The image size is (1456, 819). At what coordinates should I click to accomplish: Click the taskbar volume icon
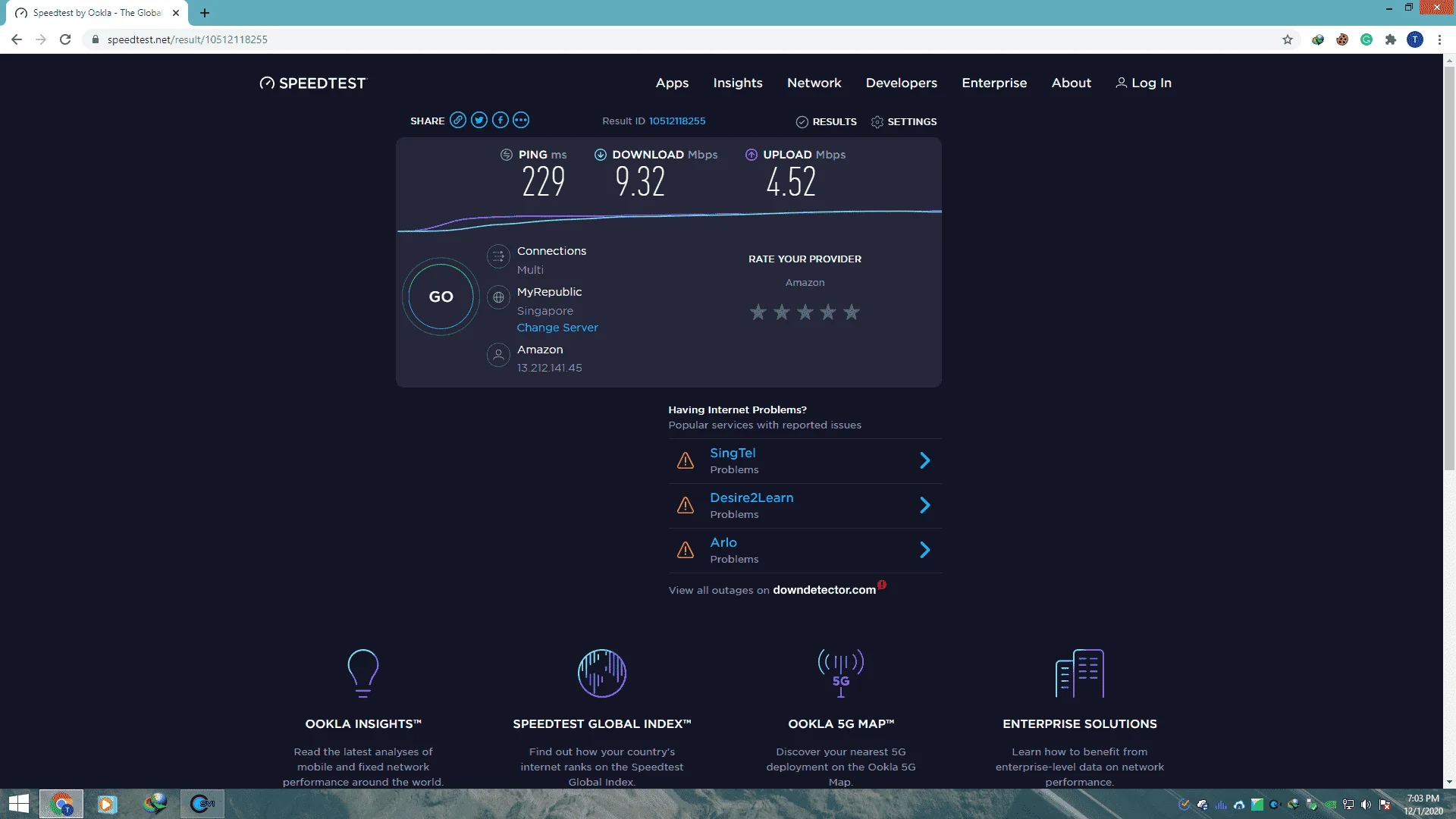[x=1367, y=805]
